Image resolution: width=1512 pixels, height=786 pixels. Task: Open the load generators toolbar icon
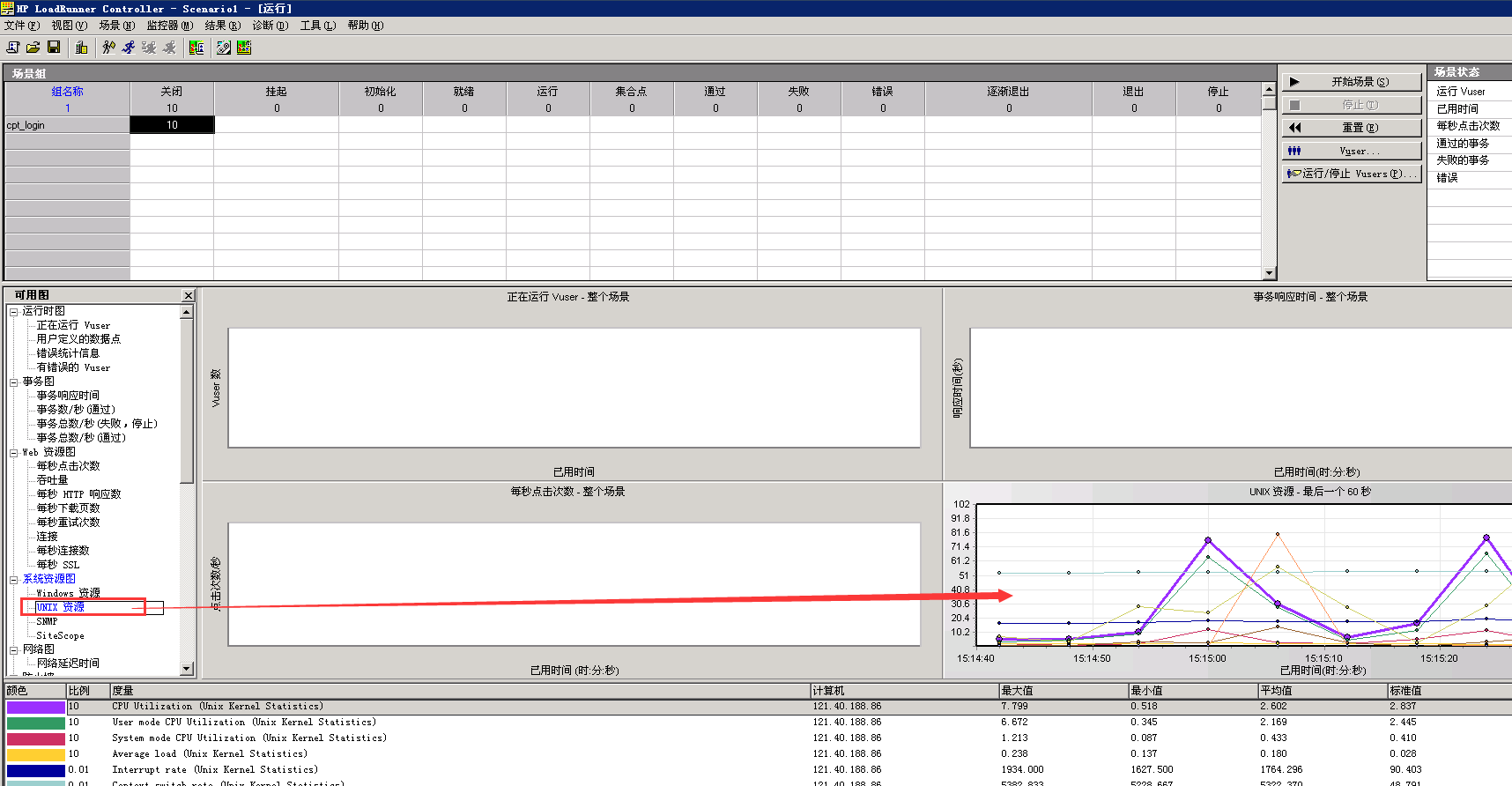coord(82,47)
